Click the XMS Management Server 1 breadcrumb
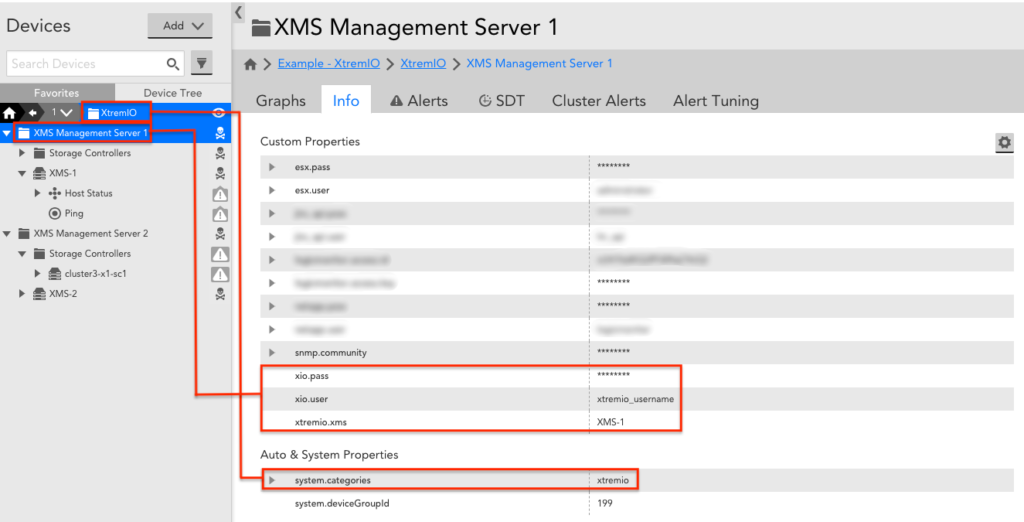 click(x=539, y=63)
